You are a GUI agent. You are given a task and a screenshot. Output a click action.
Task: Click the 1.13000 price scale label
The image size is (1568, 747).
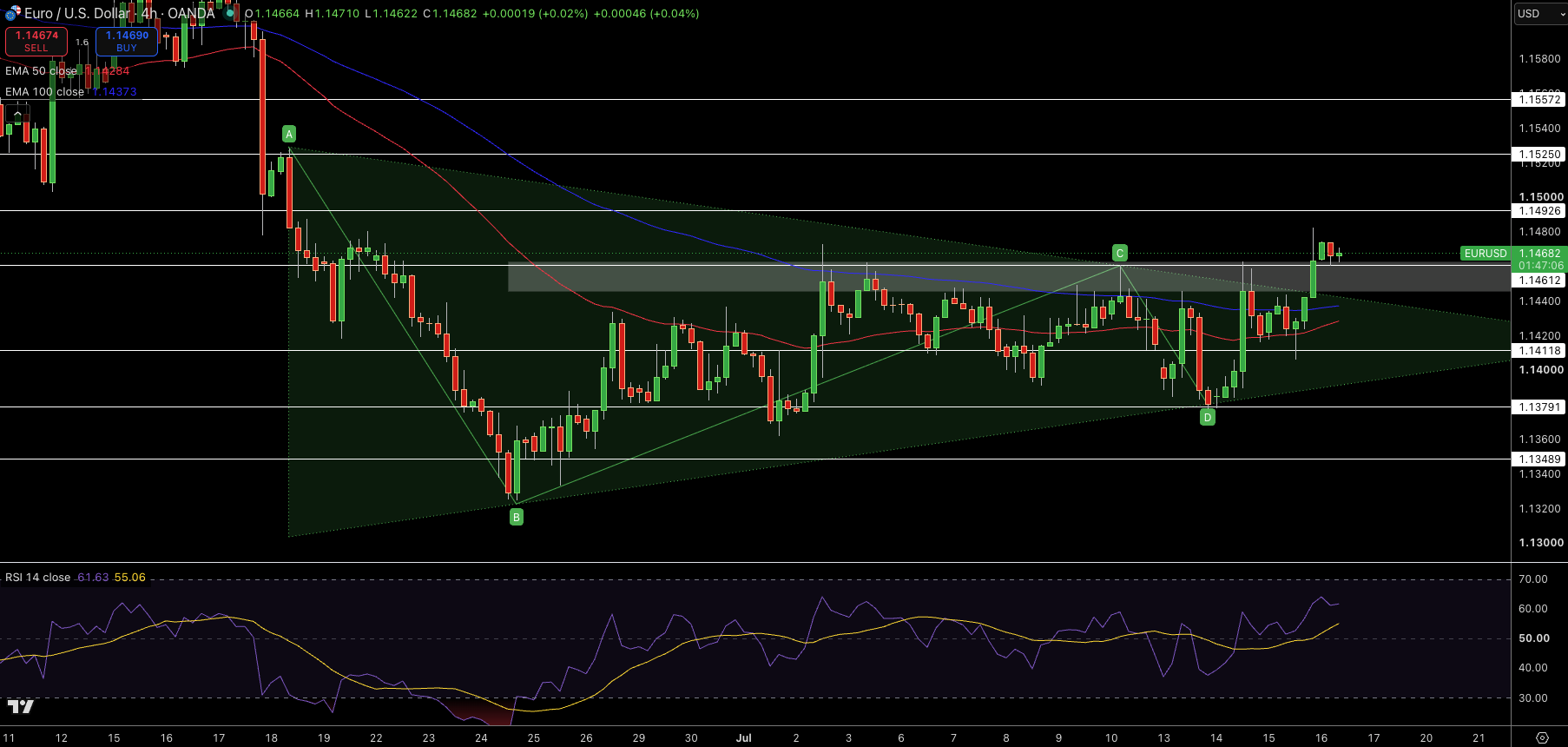[1540, 543]
